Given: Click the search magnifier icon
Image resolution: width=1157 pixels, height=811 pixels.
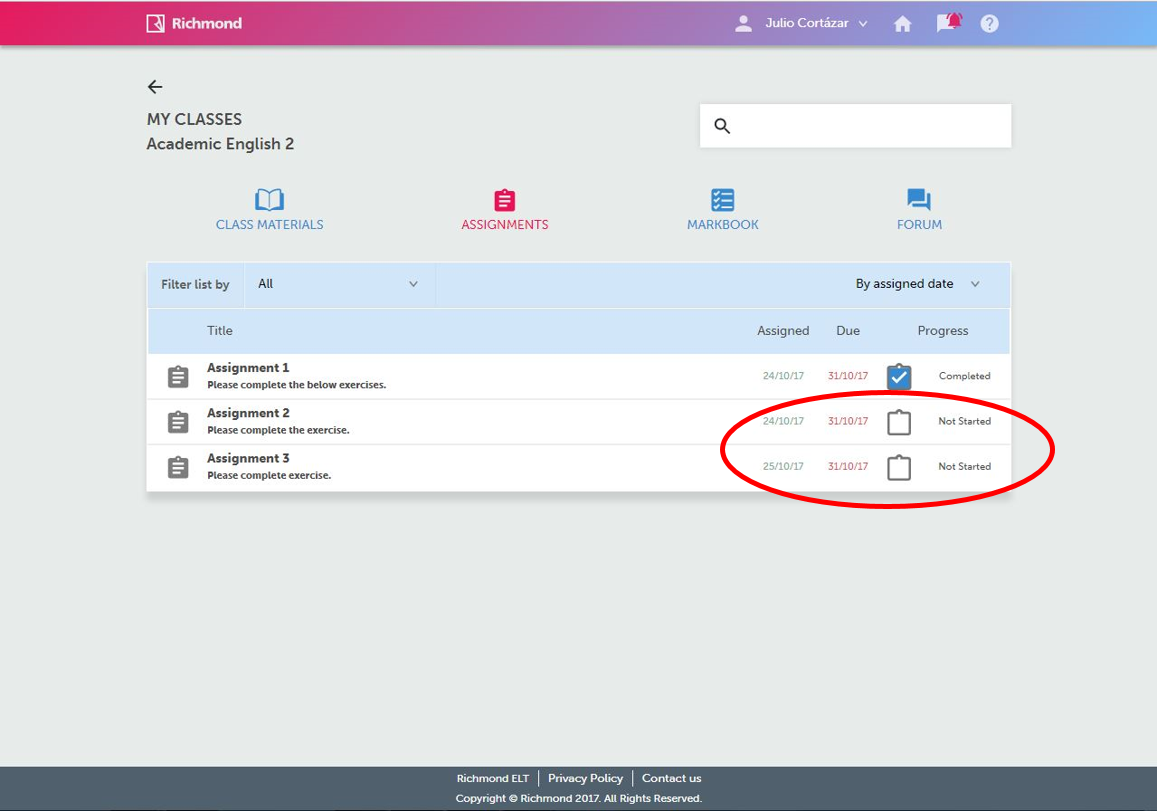Looking at the screenshot, I should [x=722, y=126].
